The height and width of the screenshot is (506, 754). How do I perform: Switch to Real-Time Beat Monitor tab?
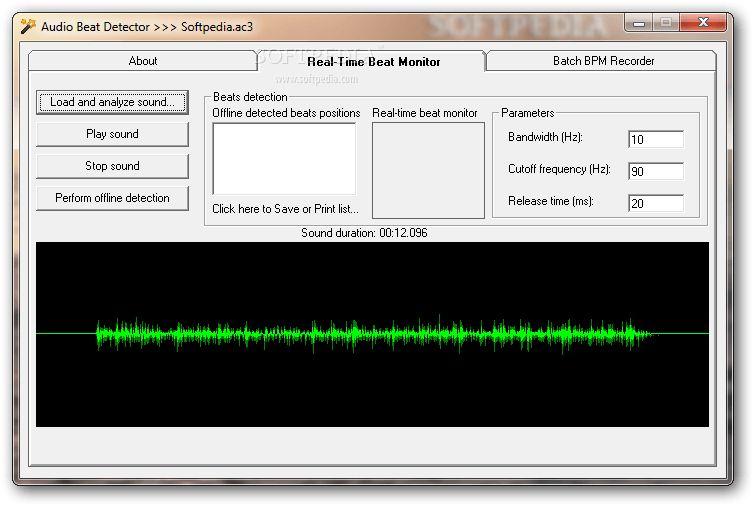[373, 62]
